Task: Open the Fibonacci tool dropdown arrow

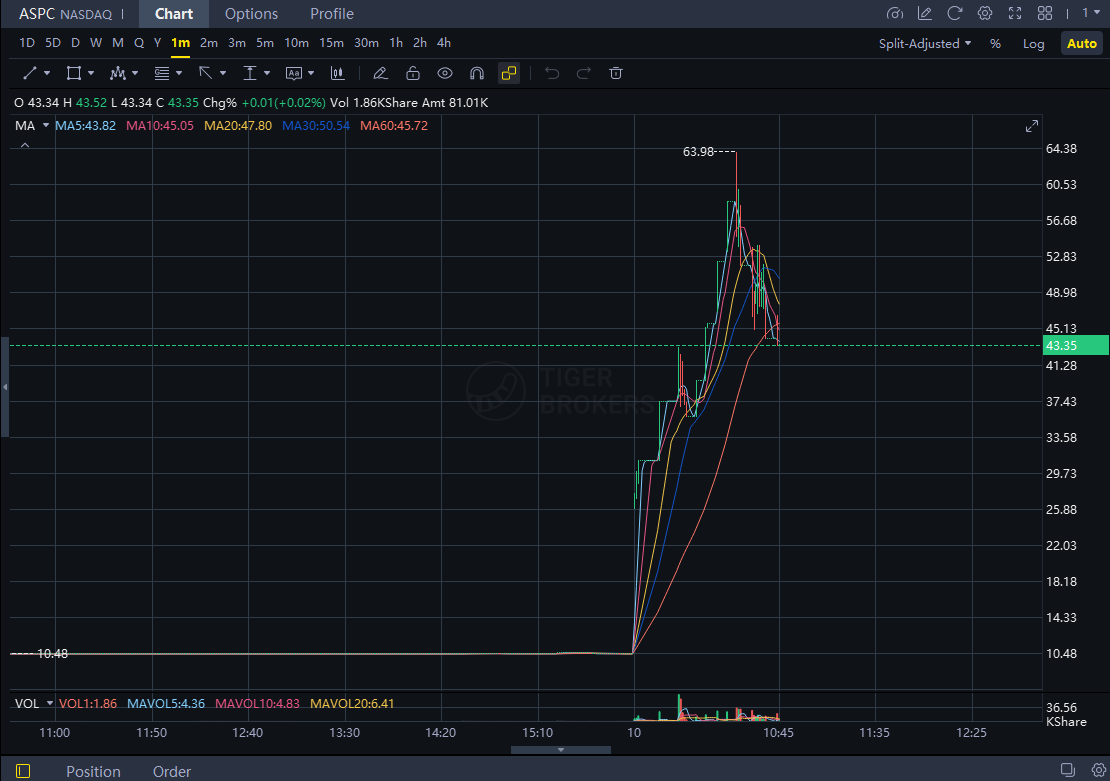Action: click(179, 73)
